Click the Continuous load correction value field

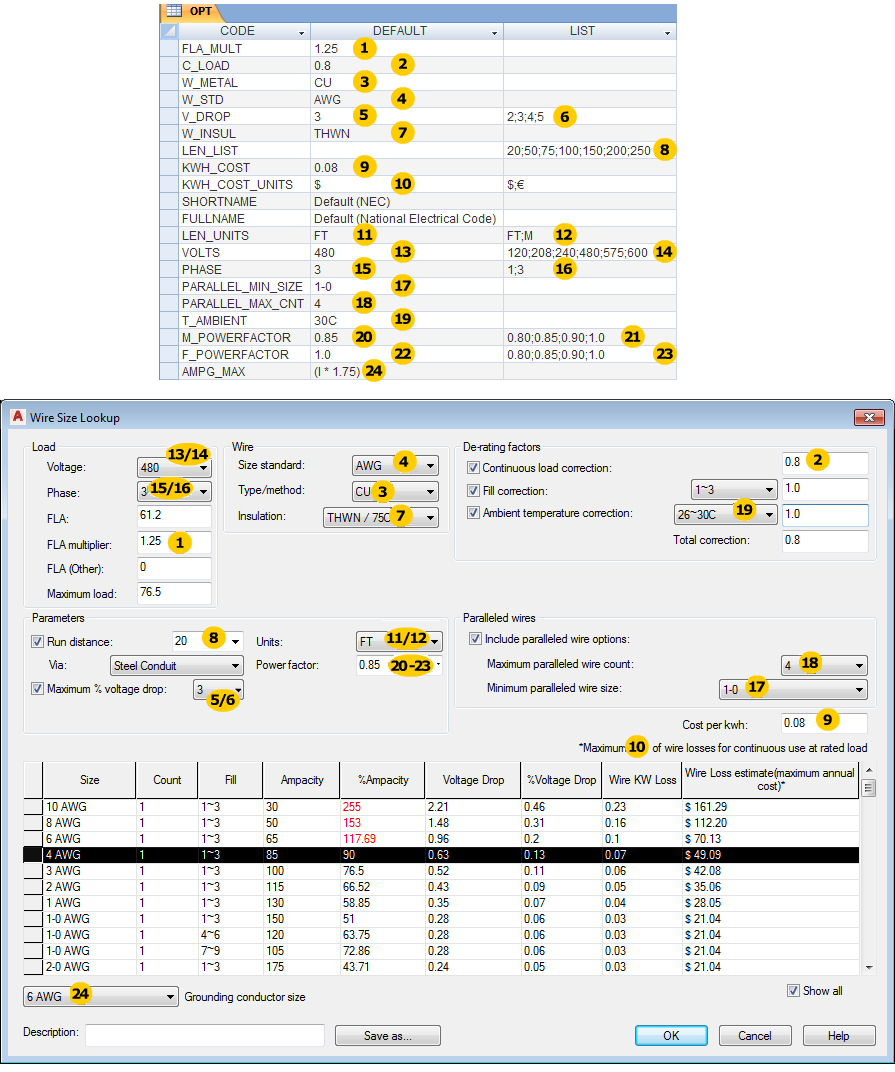tap(825, 463)
